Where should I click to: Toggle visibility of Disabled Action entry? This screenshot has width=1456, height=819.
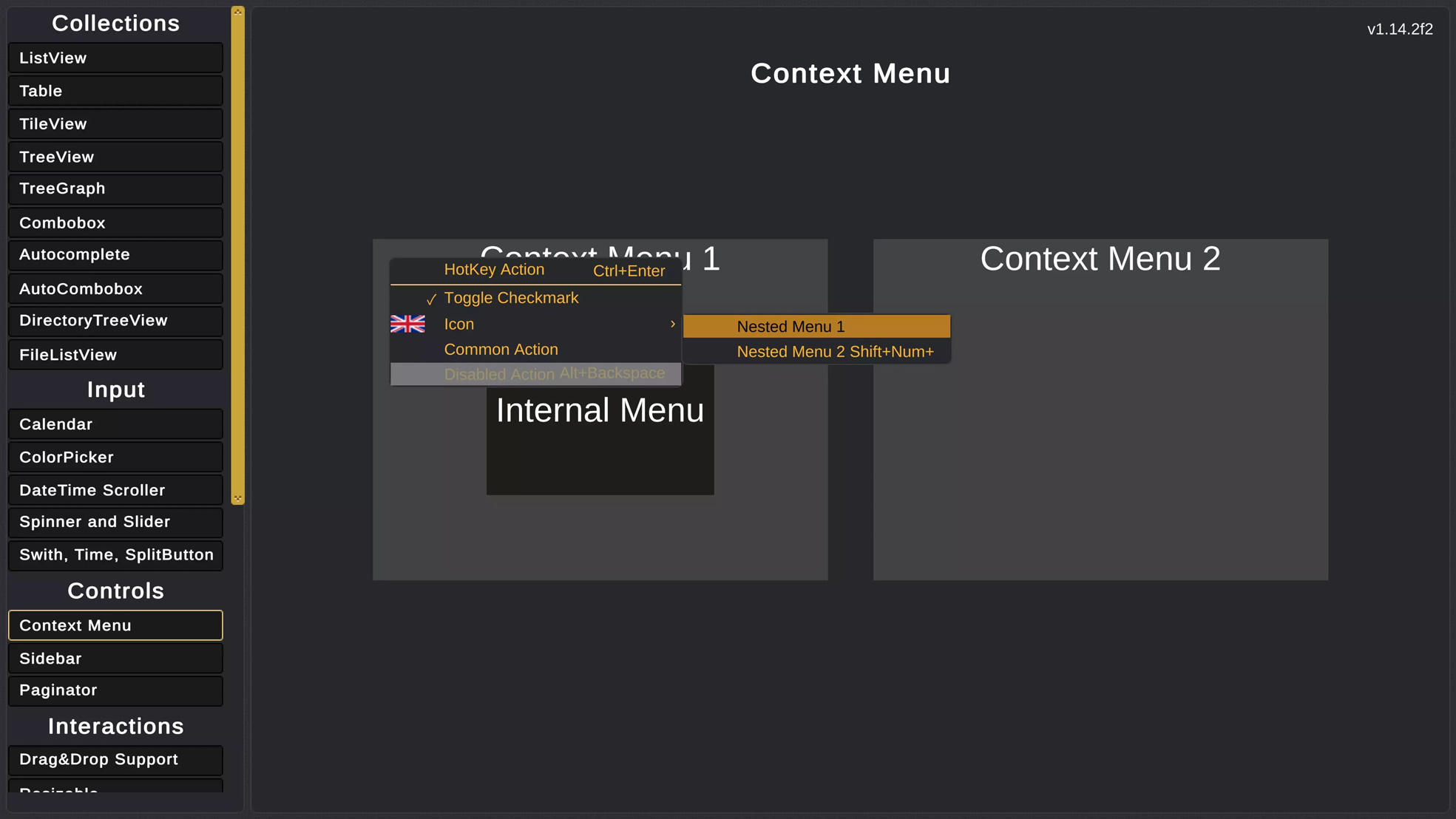coord(536,373)
